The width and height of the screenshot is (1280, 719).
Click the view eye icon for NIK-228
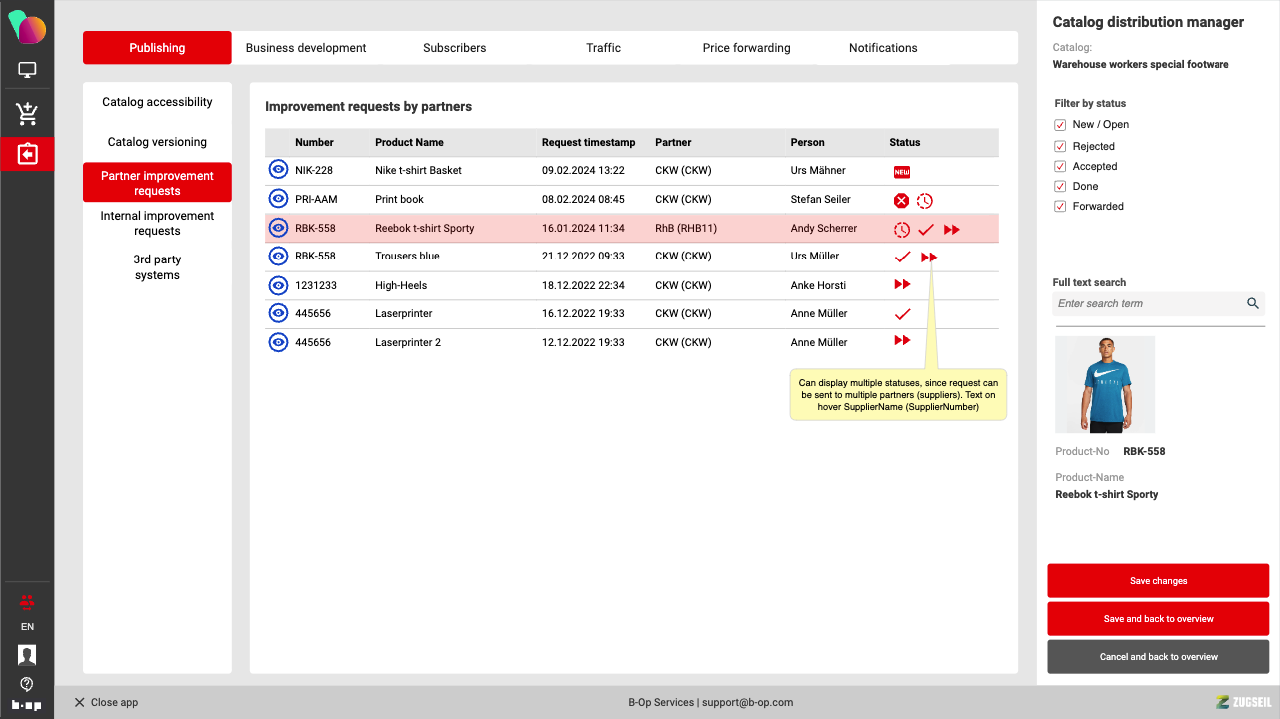[x=278, y=170]
